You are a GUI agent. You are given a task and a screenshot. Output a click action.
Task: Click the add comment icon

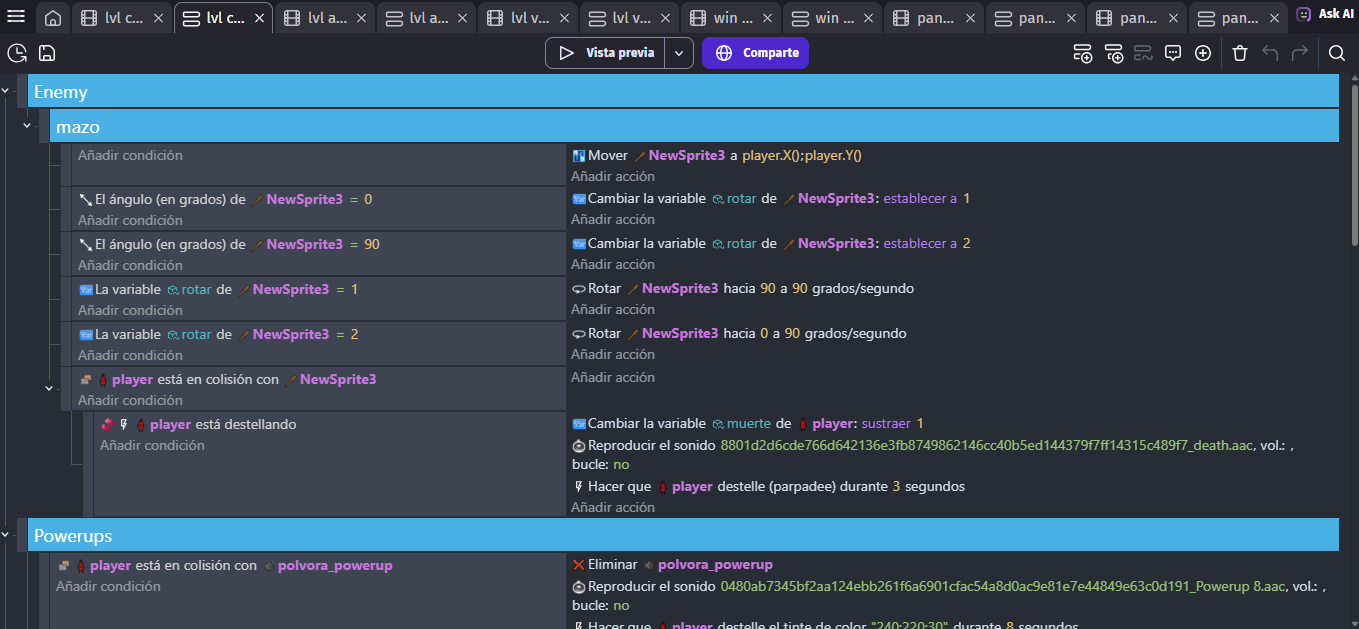coord(1173,53)
